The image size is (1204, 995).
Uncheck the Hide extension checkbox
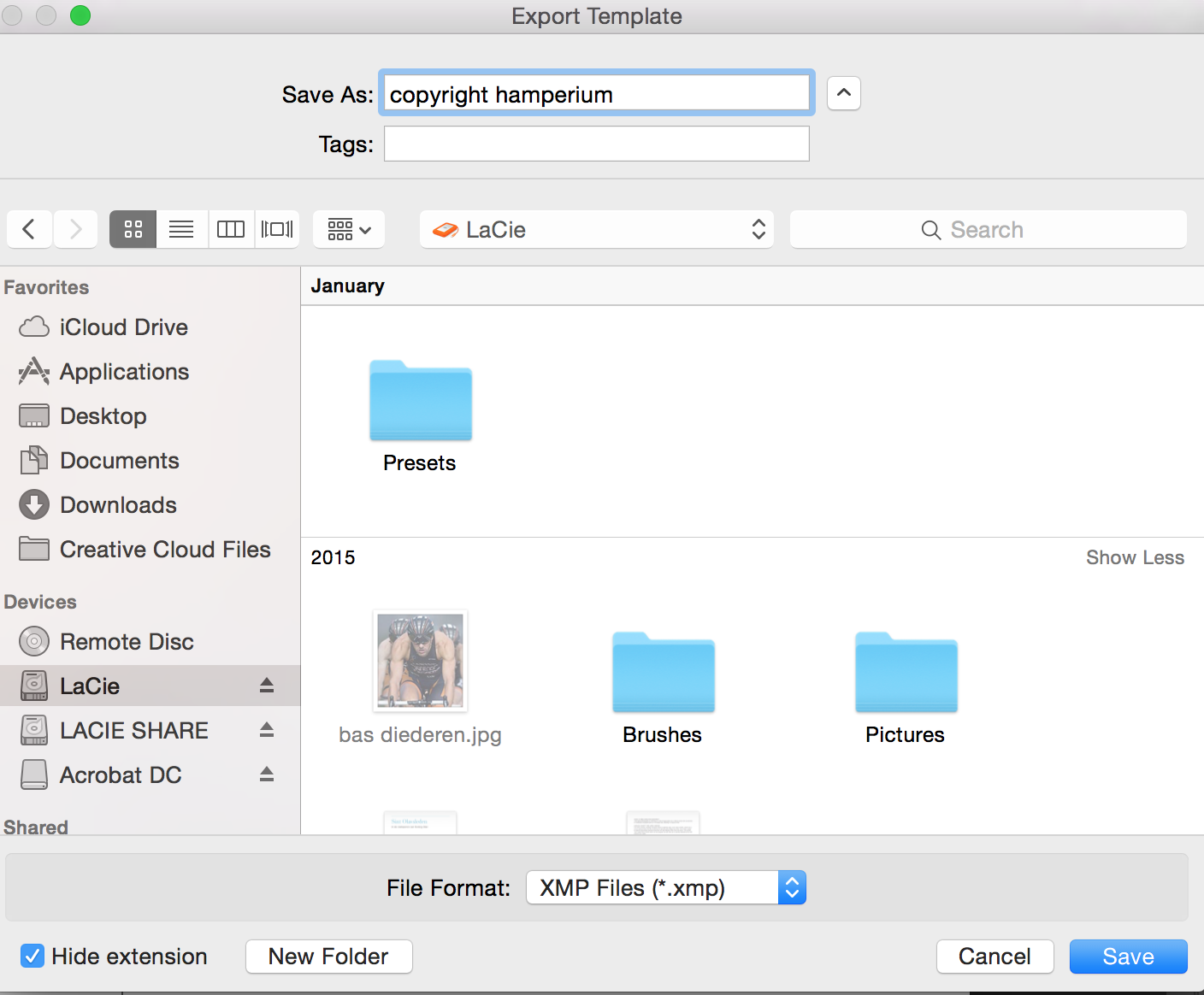pos(32,956)
